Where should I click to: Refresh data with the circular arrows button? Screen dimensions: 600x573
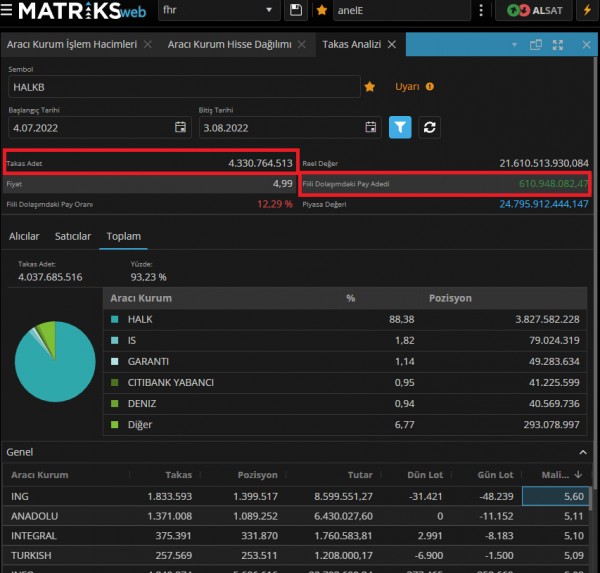click(x=429, y=127)
